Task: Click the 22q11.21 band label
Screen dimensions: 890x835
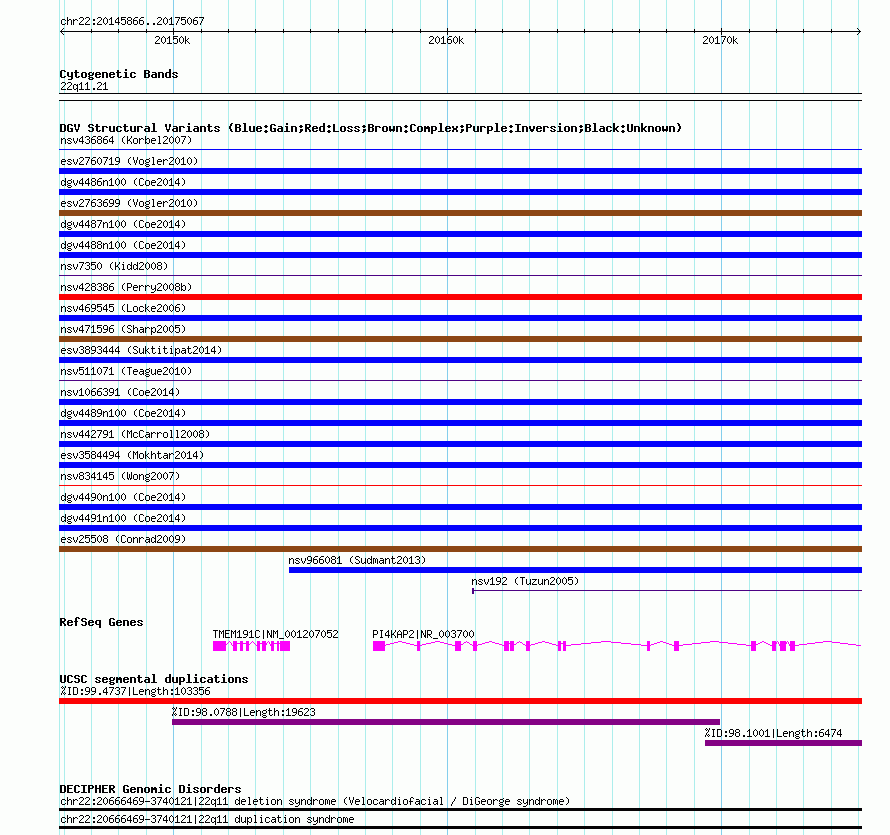Action: tap(84, 86)
